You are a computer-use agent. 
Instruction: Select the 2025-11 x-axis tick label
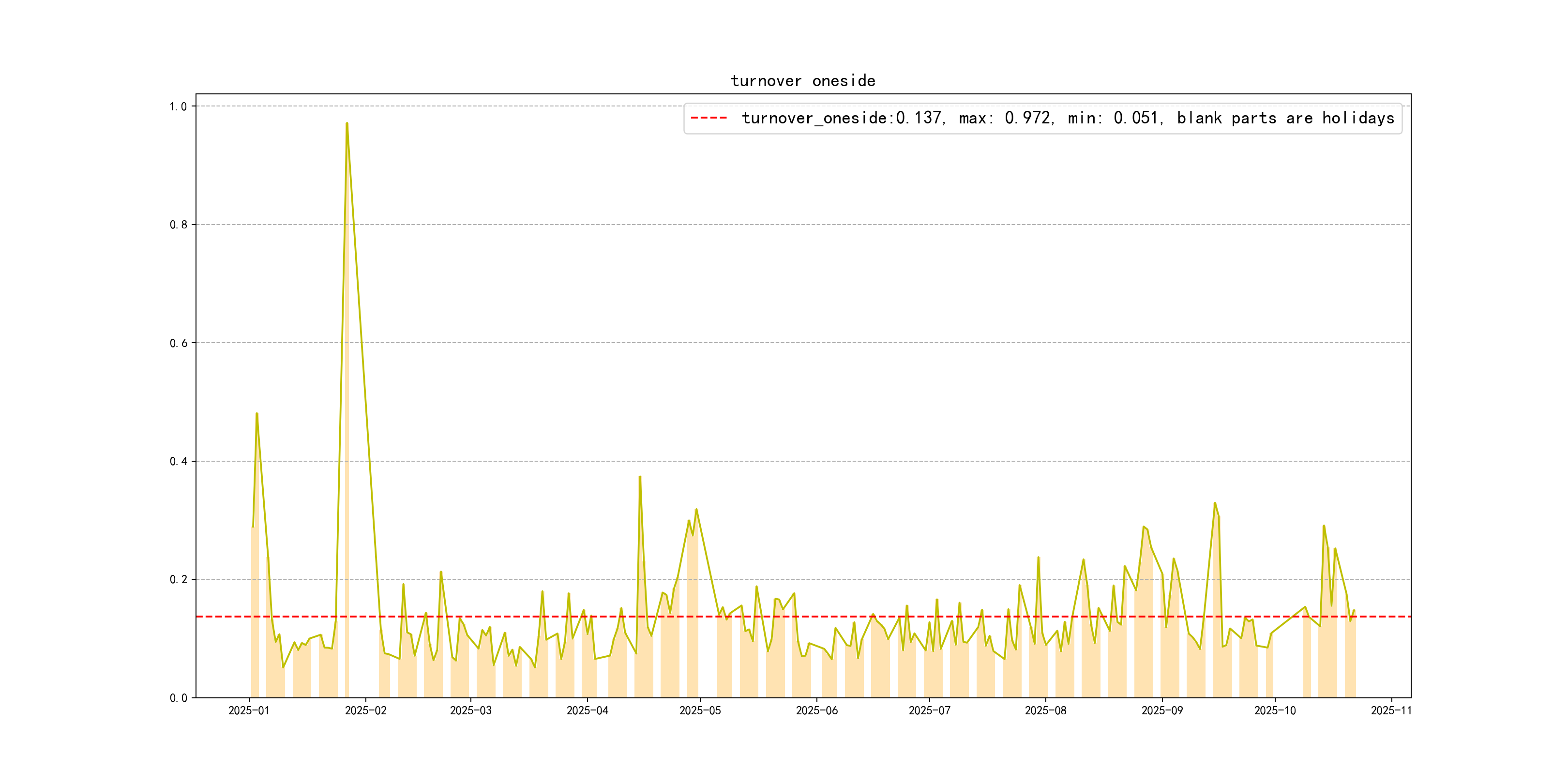tap(1391, 710)
